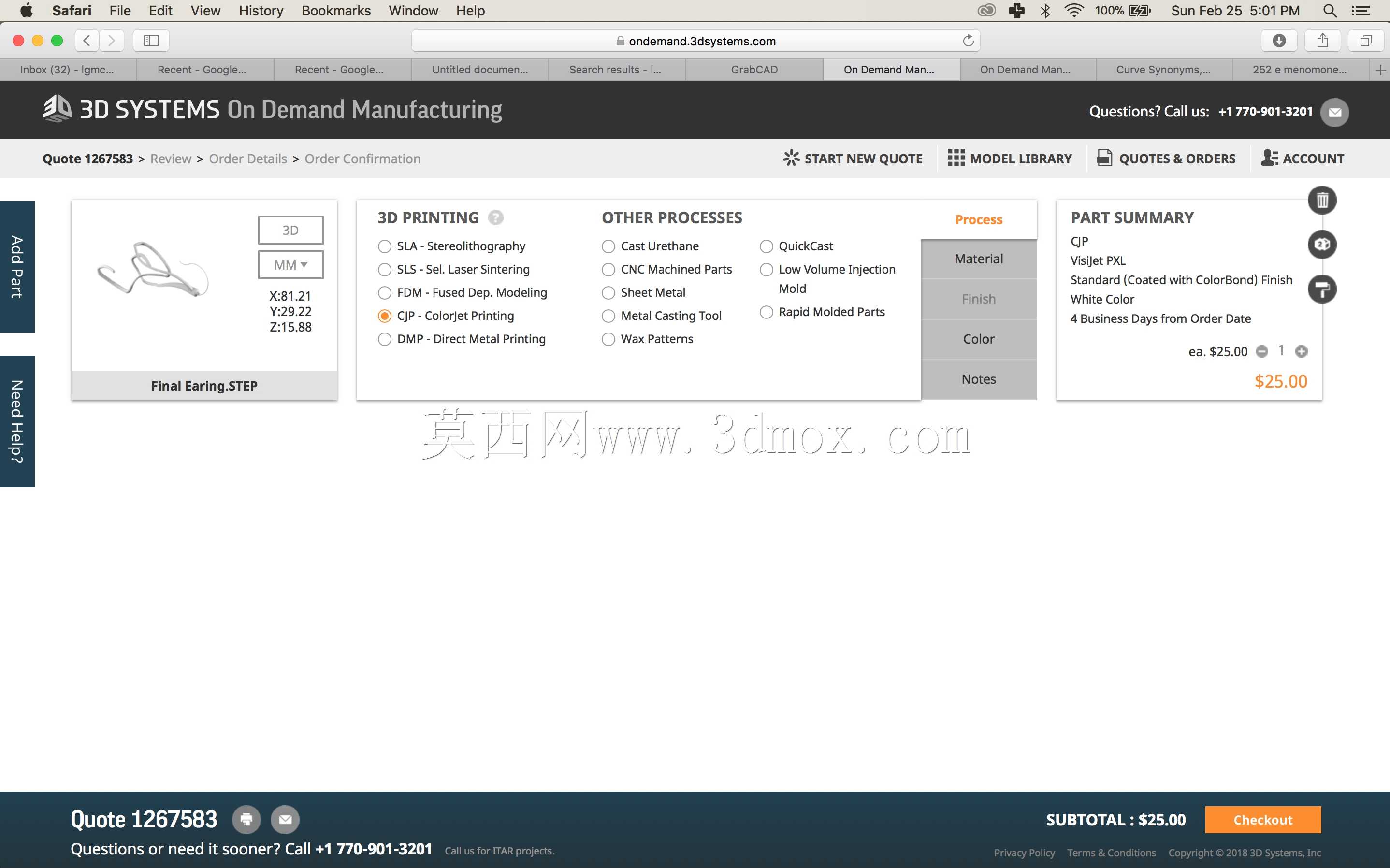Click the Checkout button

tap(1262, 820)
